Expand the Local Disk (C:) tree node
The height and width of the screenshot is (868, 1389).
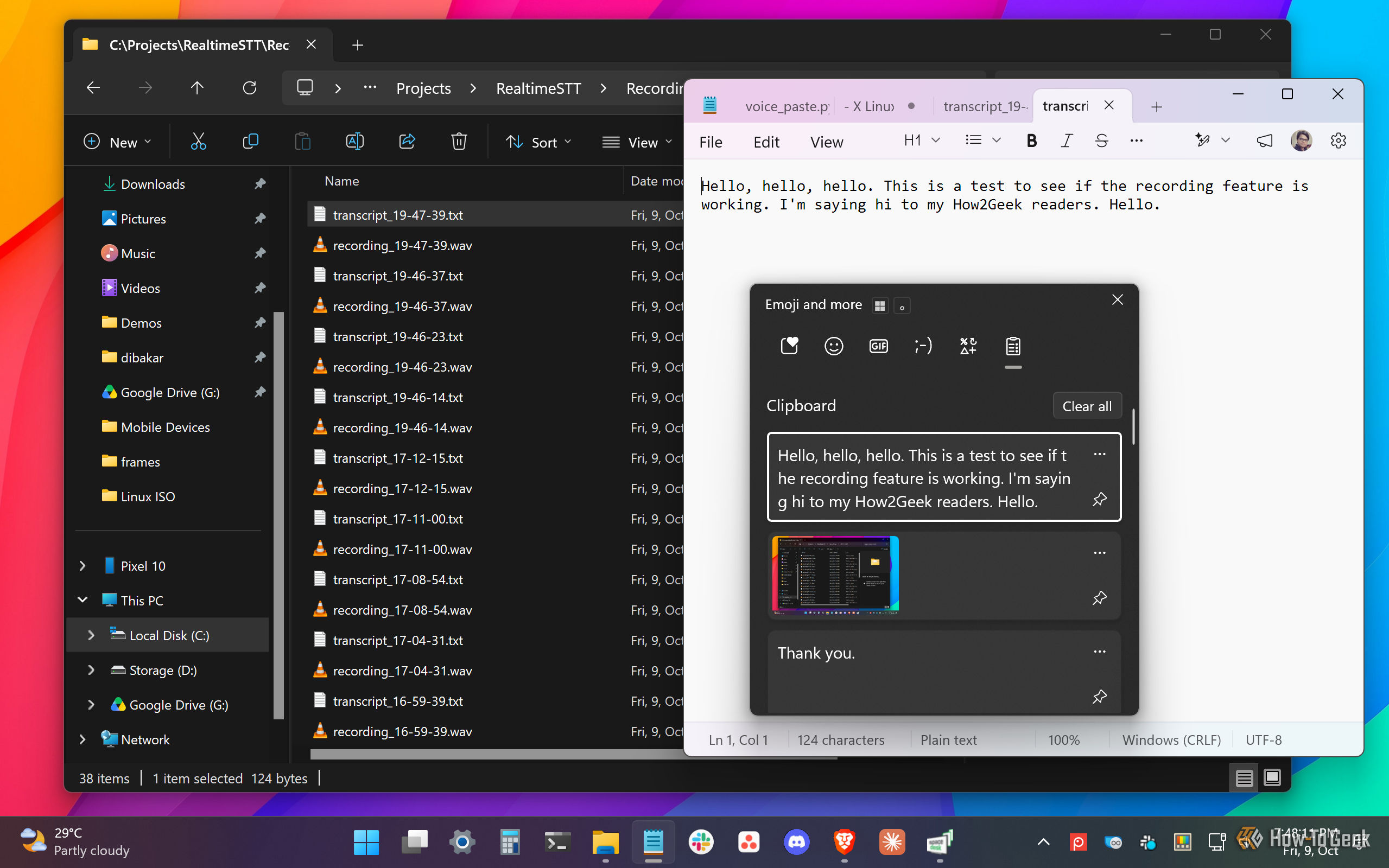[x=91, y=635]
